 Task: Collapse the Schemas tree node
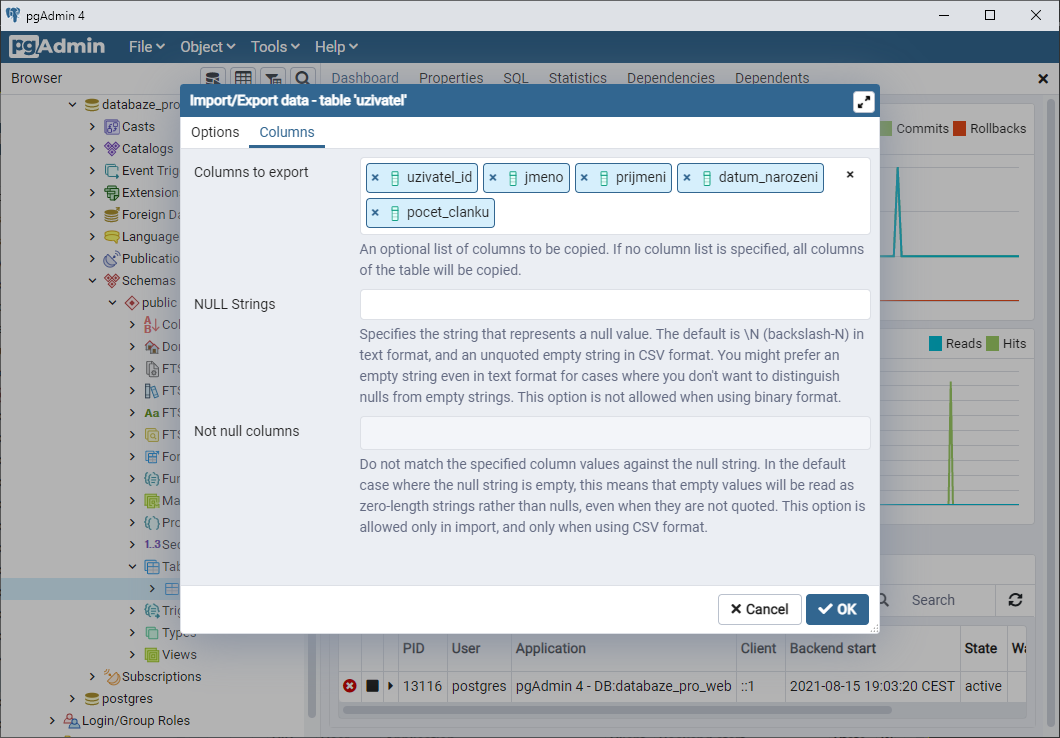pyautogui.click(x=92, y=280)
